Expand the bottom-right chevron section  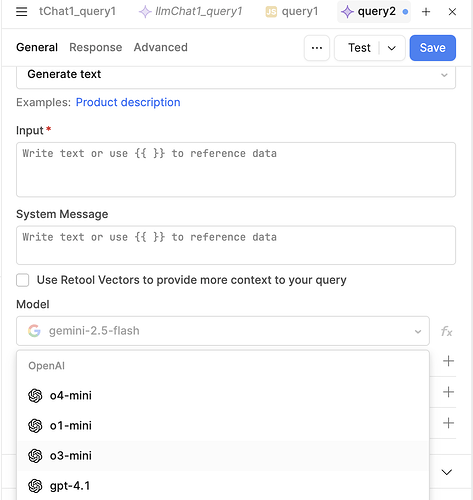pos(446,472)
